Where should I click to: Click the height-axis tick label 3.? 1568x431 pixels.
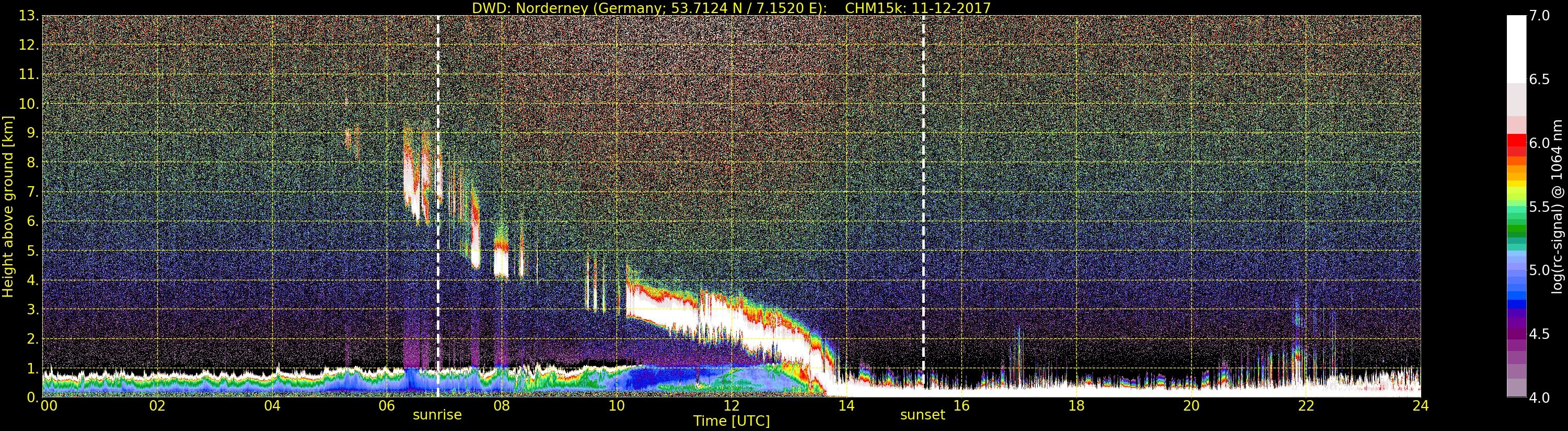click(x=32, y=309)
